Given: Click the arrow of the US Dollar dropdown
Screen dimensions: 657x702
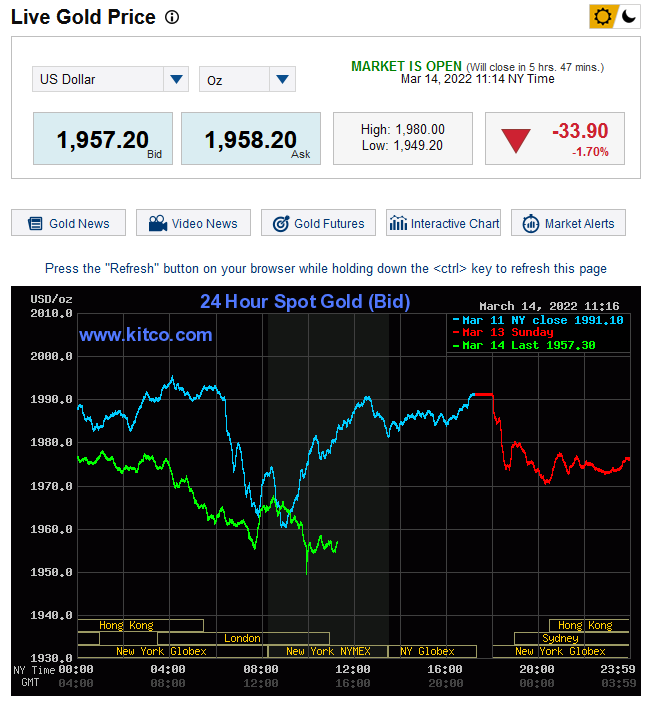Looking at the screenshot, I should [x=176, y=79].
